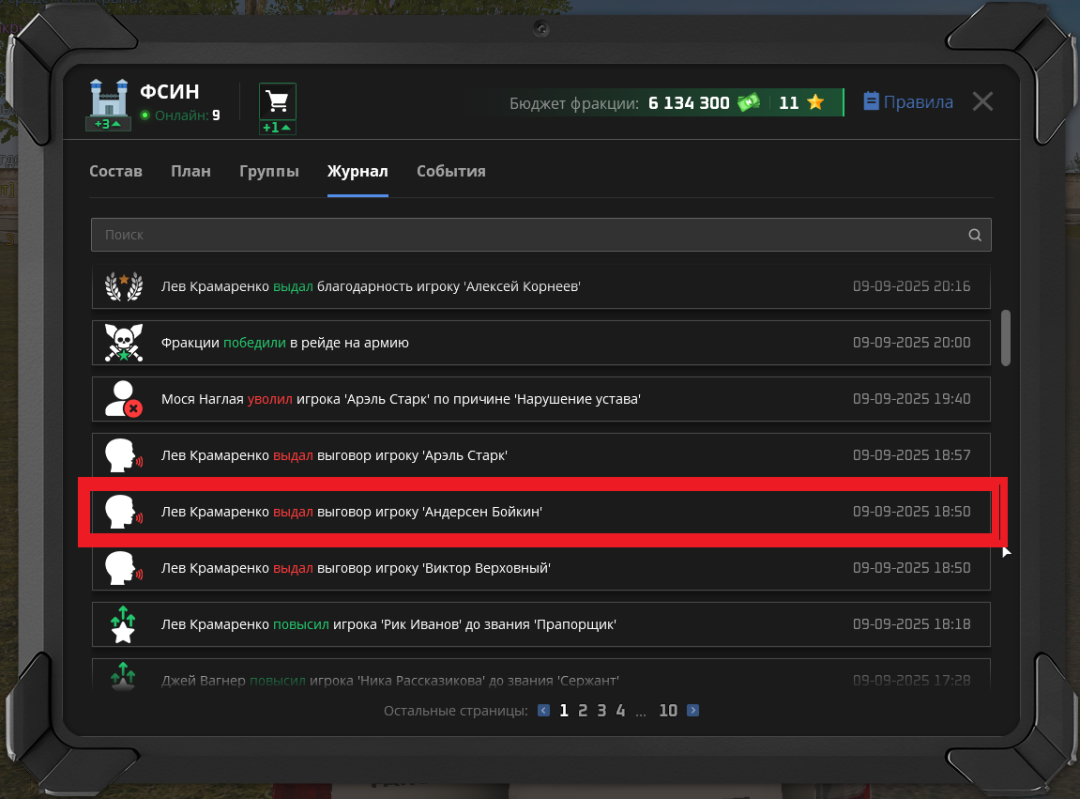The width and height of the screenshot is (1080, 799).
Task: Select the Группы tab
Action: pyautogui.click(x=269, y=171)
